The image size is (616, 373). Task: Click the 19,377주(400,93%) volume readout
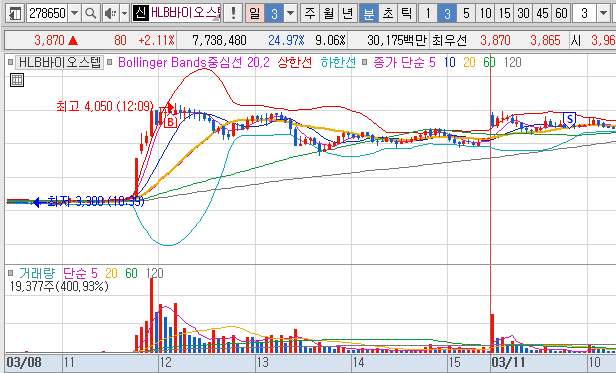click(59, 287)
